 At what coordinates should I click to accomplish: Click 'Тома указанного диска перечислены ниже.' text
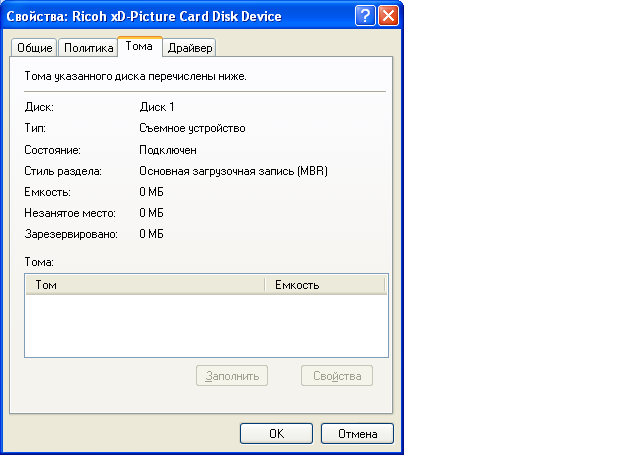[136, 76]
